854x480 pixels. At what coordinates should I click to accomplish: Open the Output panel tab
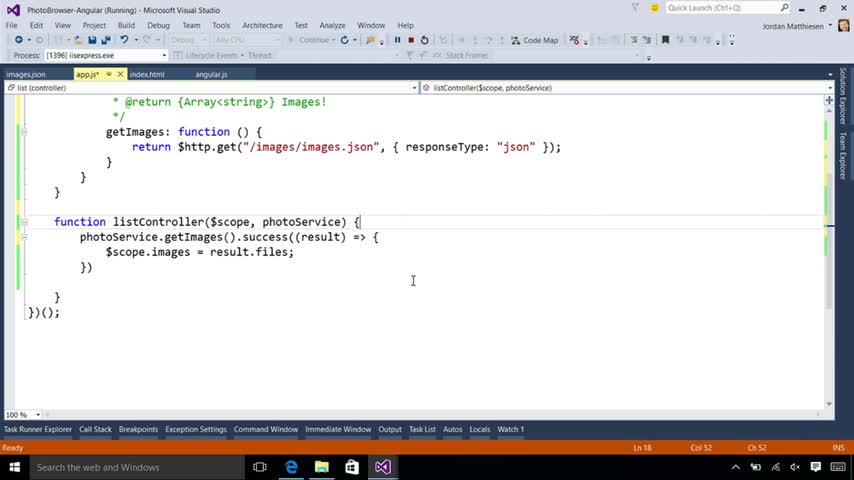pos(390,429)
